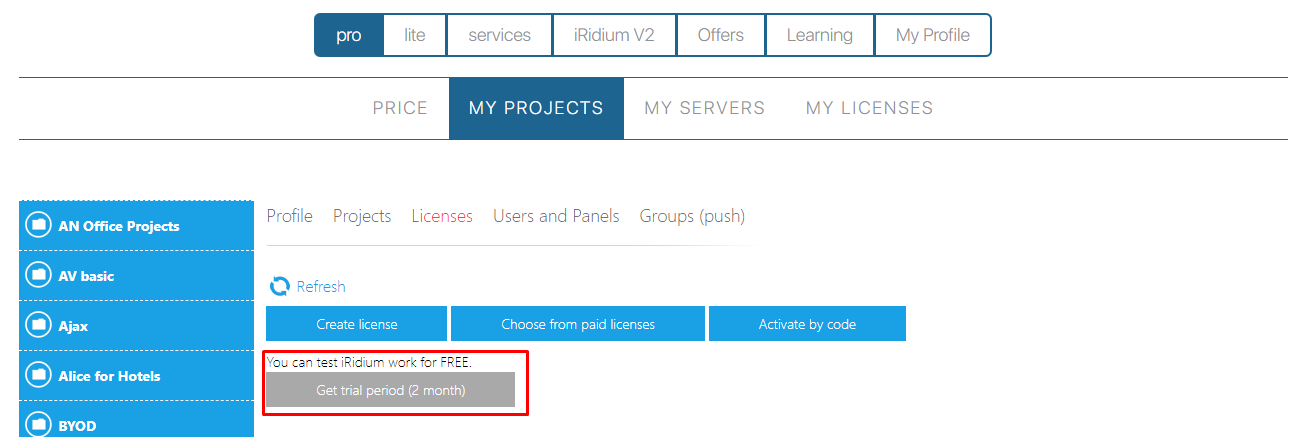Open the Users and Panels link
Screen dimensions: 1308x437
click(x=556, y=216)
